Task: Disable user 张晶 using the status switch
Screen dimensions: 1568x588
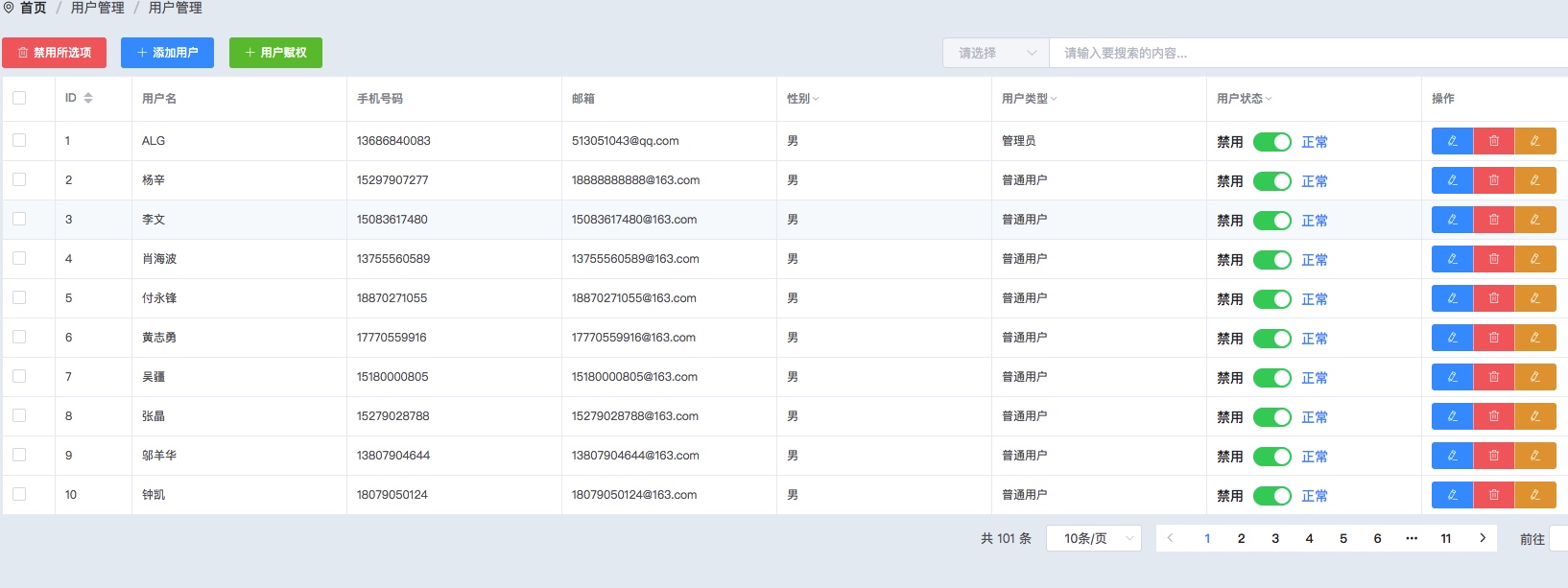Action: pos(1271,417)
